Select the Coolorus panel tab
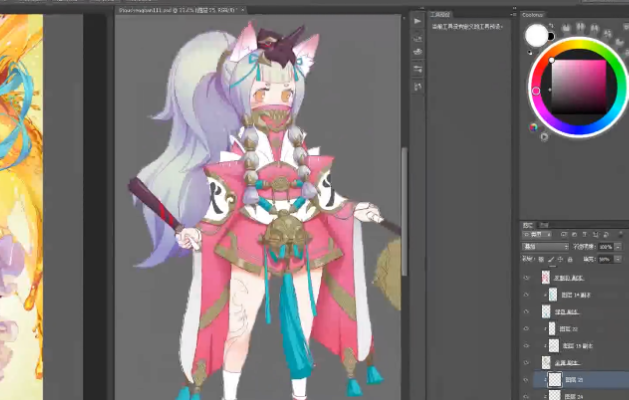Screen dimensions: 629x400 533,15
